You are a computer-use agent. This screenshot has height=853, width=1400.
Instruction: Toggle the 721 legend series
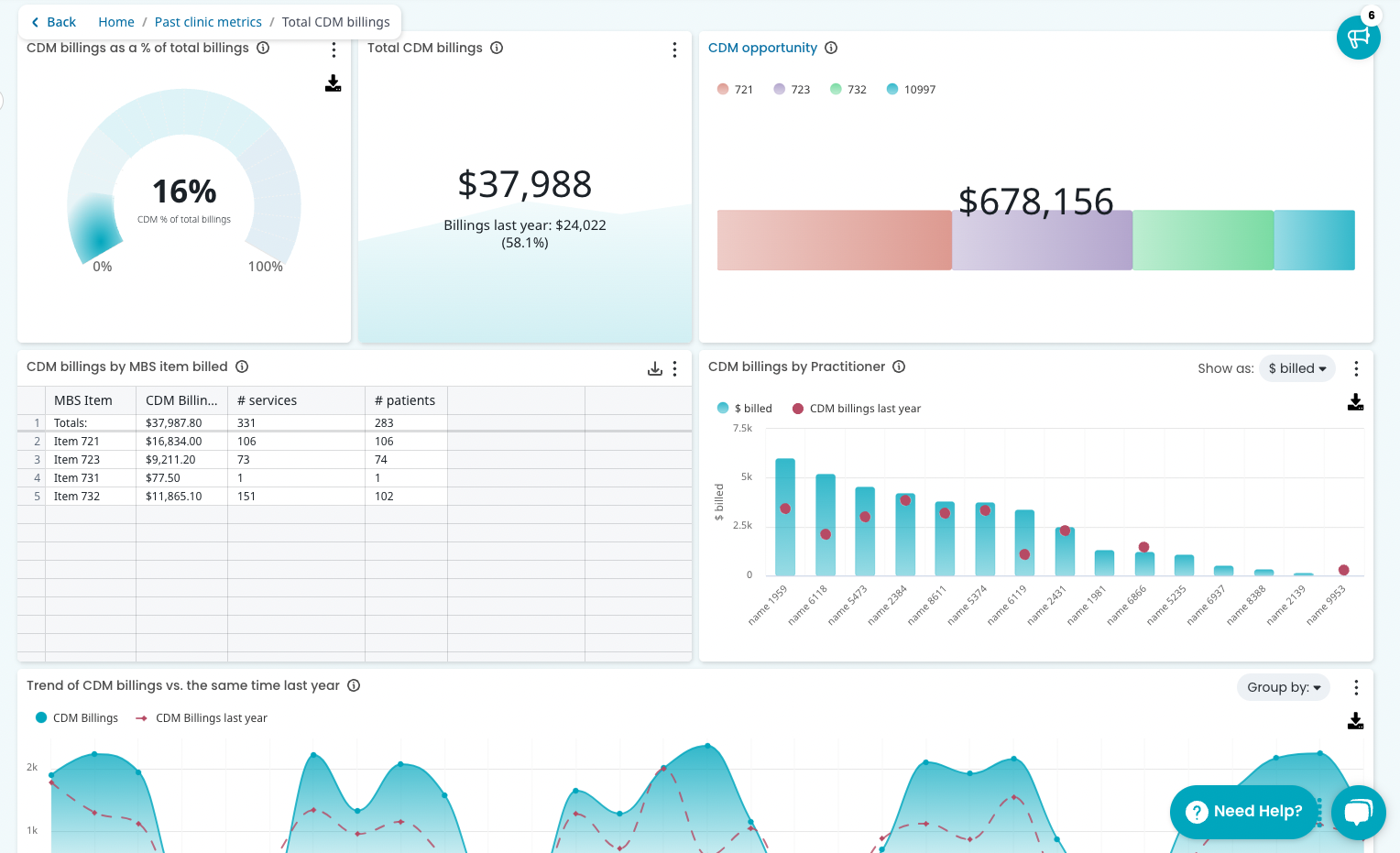click(735, 89)
